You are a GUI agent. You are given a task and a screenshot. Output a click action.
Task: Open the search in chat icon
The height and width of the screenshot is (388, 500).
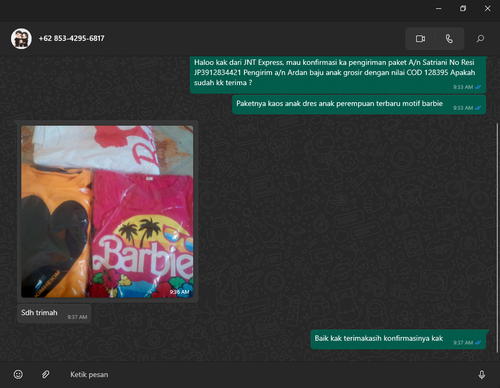tap(480, 39)
